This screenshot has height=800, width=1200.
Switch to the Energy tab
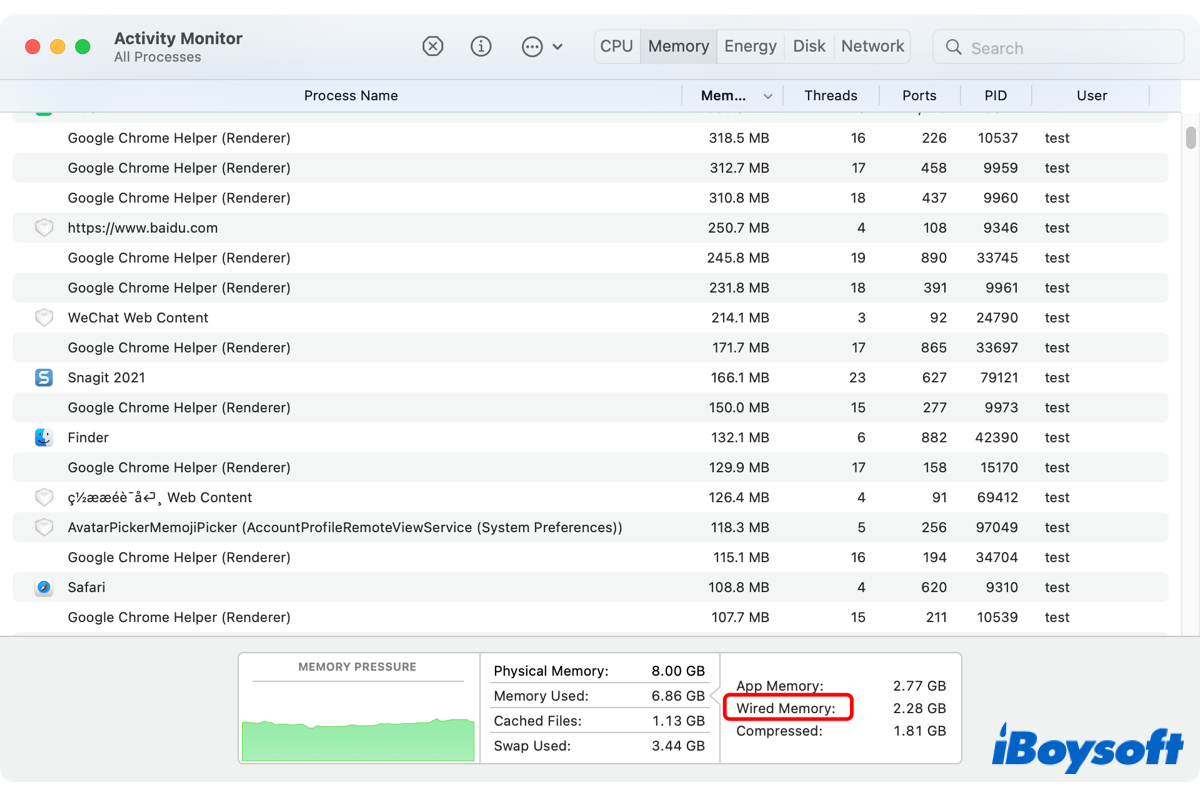coord(750,46)
